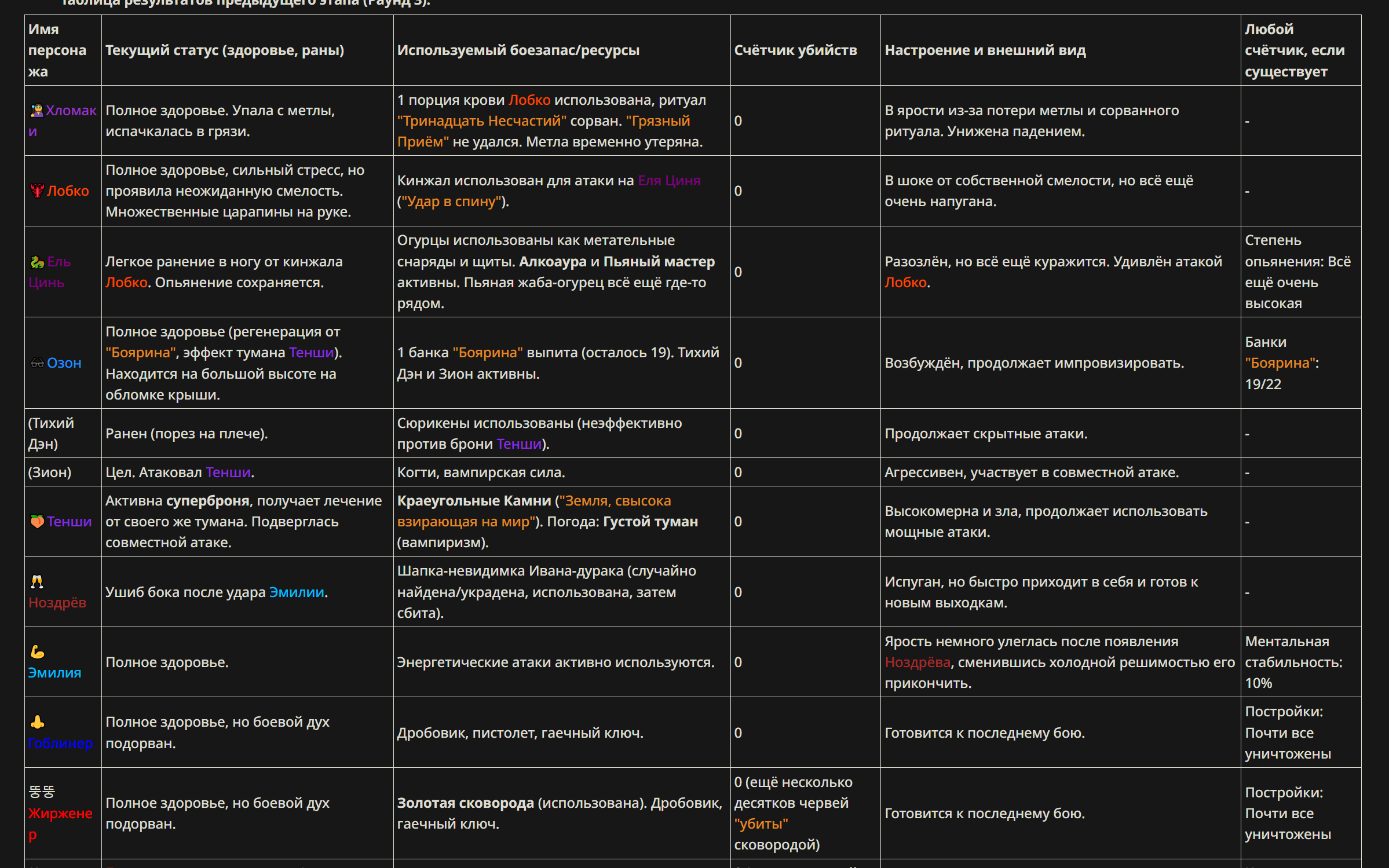Select character name Хломаки in first column
1389x868 pixels.
point(63,121)
